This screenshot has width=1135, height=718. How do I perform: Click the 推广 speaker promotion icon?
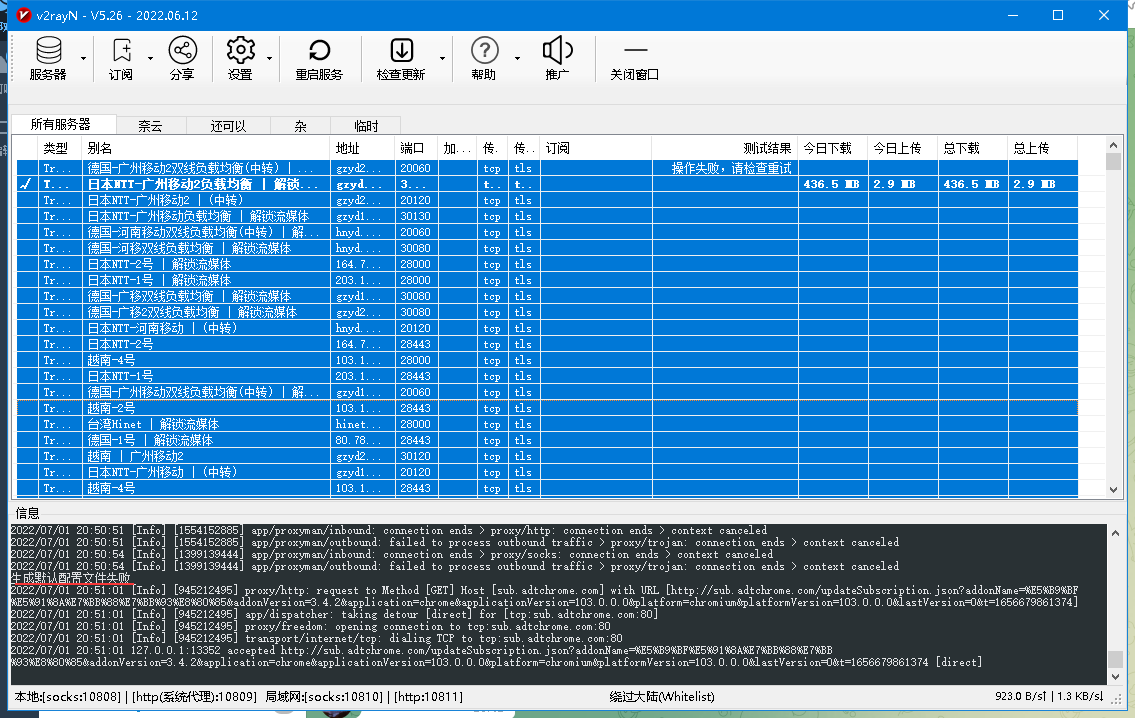557,51
